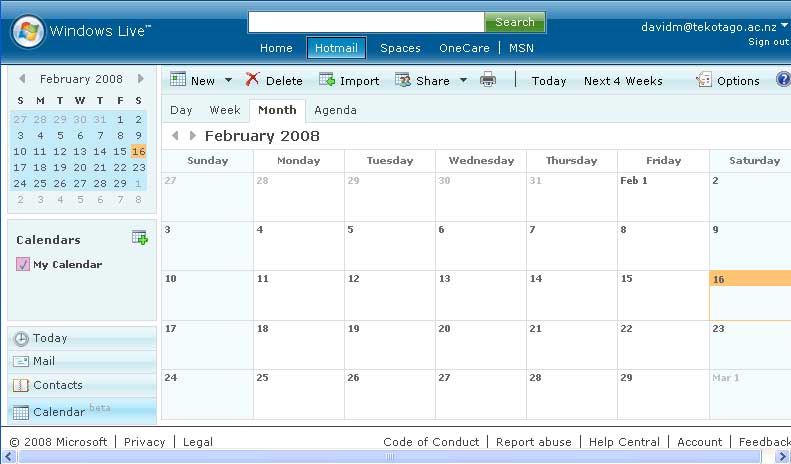Click the horizontal scrollbar thumb
The width and height of the screenshot is (791, 464).
click(x=389, y=456)
